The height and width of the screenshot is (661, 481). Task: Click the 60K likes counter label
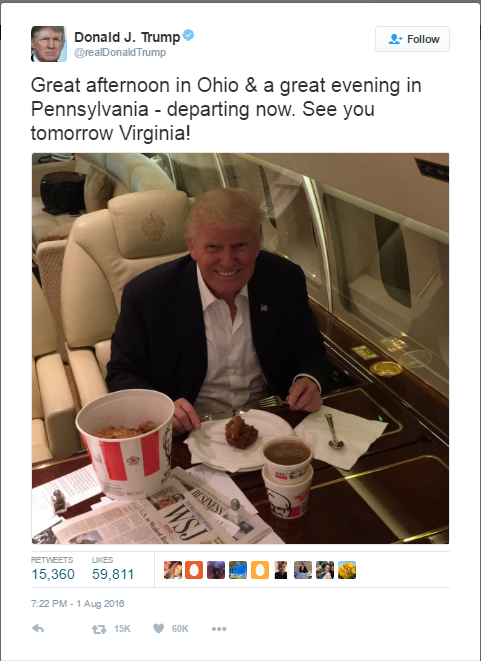[x=180, y=629]
